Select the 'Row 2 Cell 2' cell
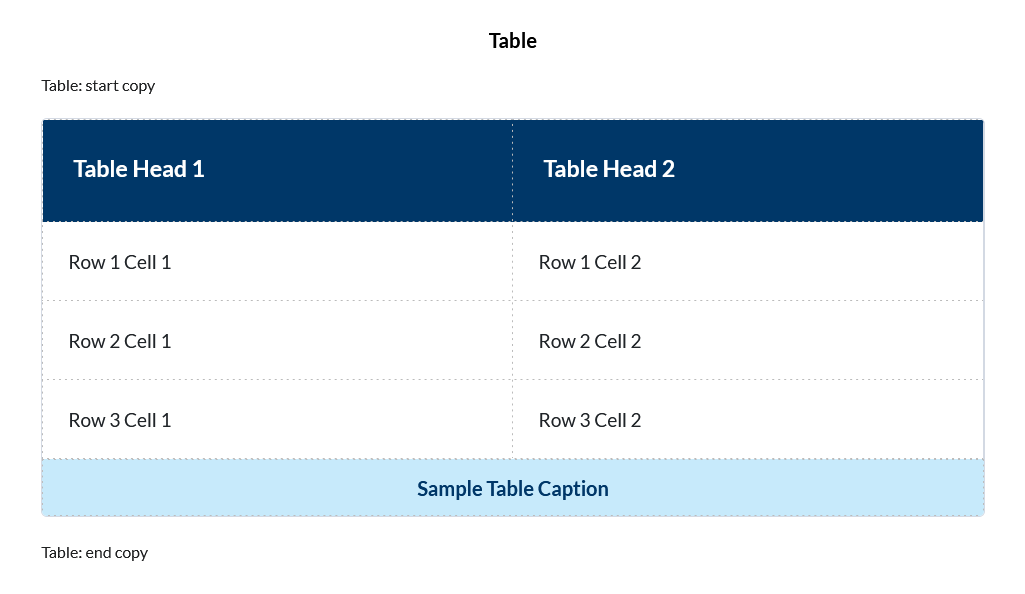1025x594 pixels. (x=590, y=342)
